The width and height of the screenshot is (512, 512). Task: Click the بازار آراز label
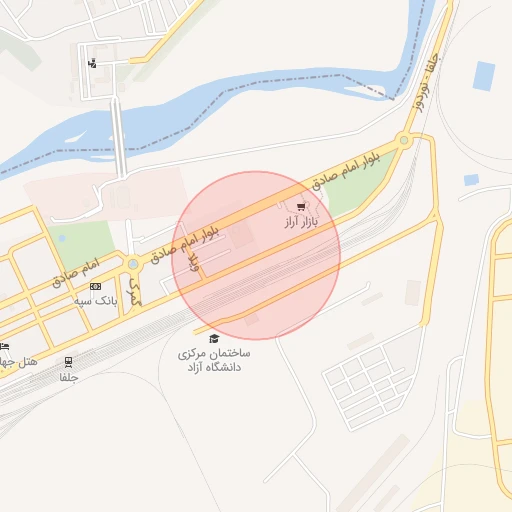301,222
